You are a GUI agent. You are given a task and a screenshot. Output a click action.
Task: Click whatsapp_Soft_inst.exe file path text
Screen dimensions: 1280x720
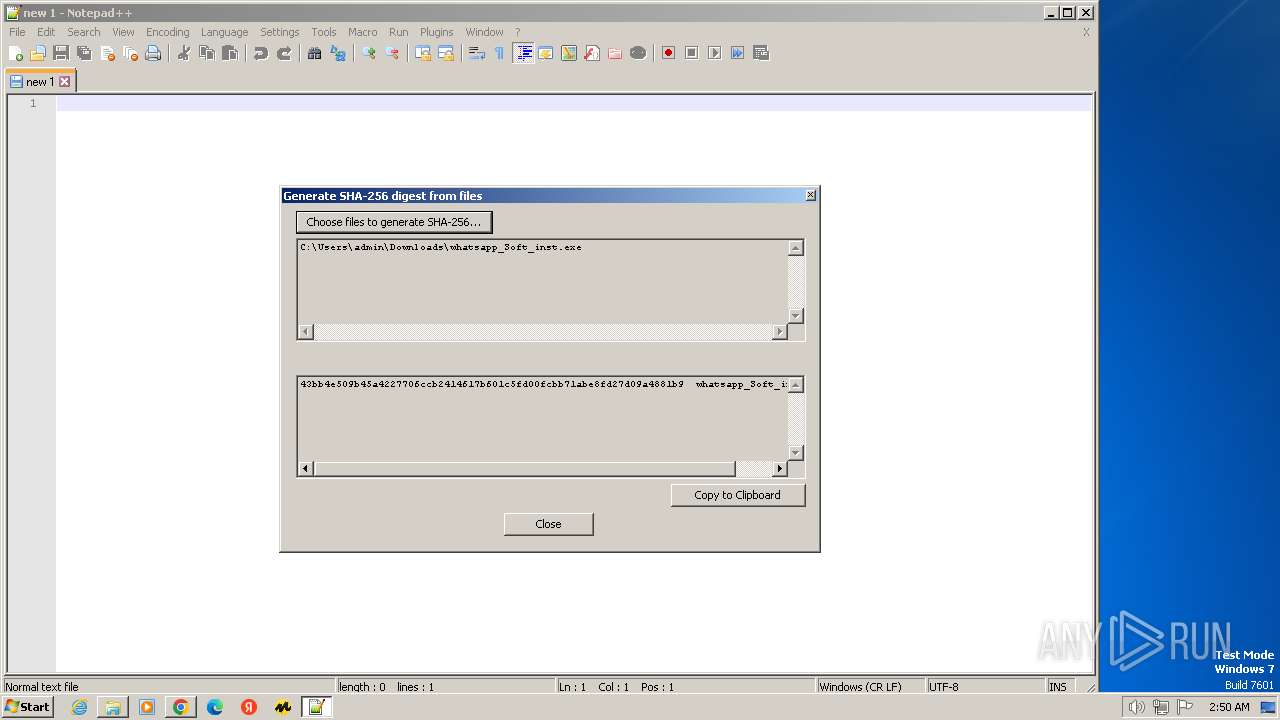[x=441, y=247]
